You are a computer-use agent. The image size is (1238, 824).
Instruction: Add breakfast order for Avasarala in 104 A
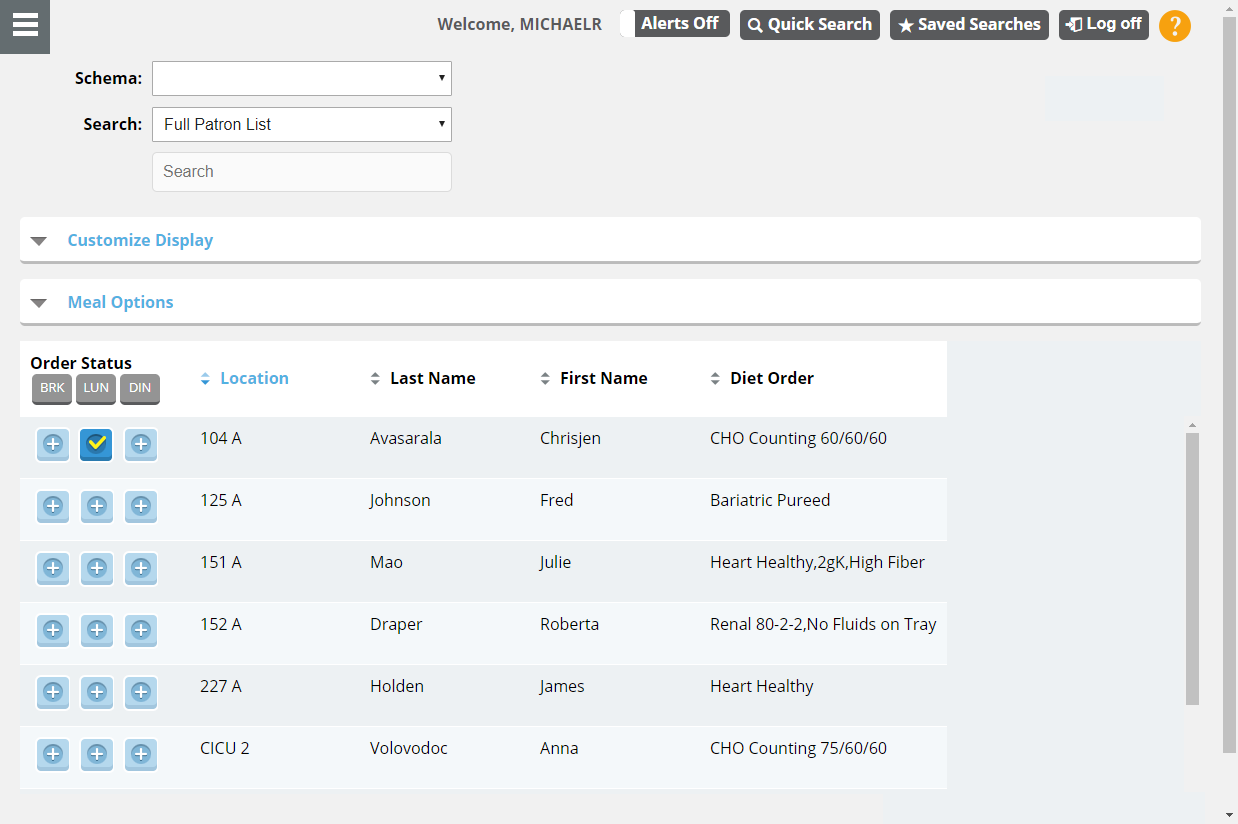(53, 444)
